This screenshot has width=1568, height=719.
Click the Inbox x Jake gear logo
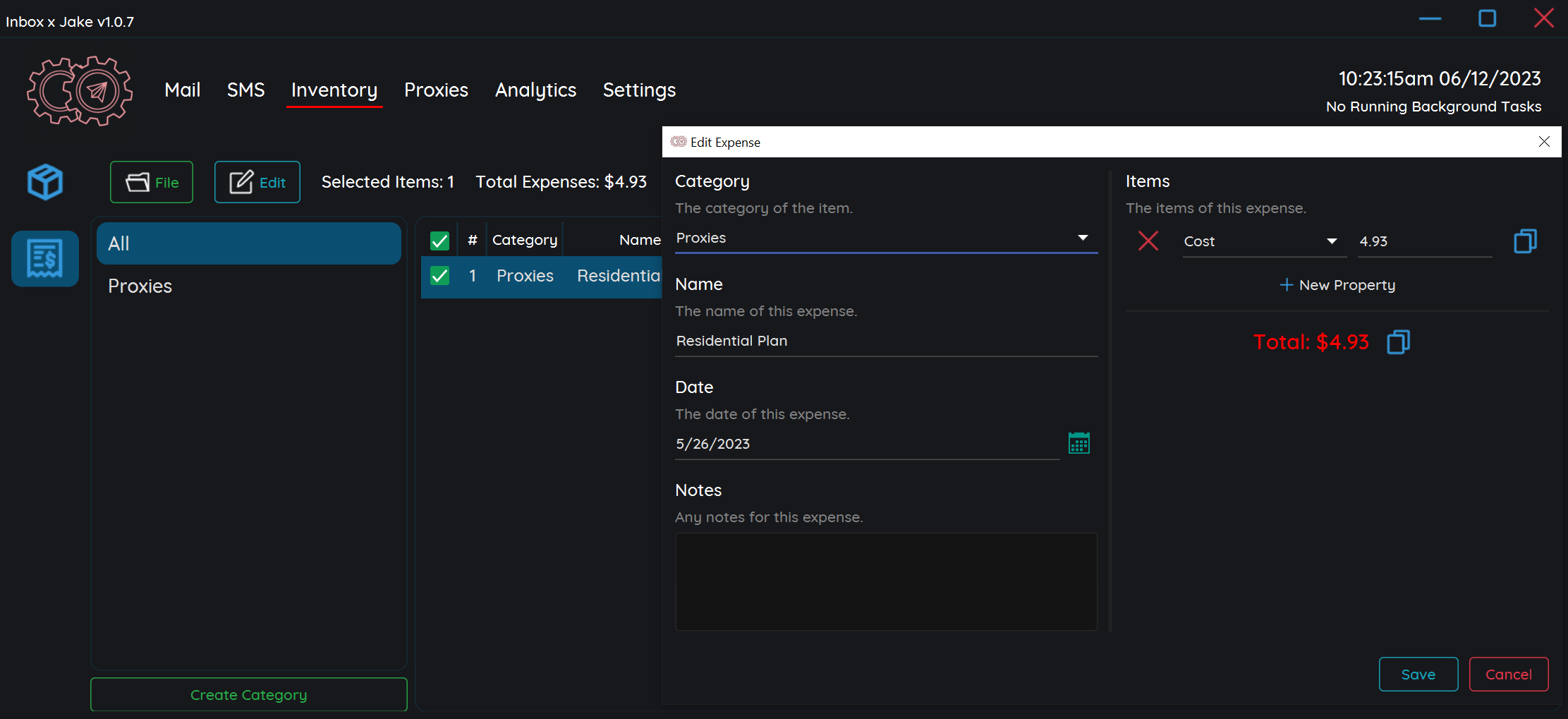click(x=79, y=90)
